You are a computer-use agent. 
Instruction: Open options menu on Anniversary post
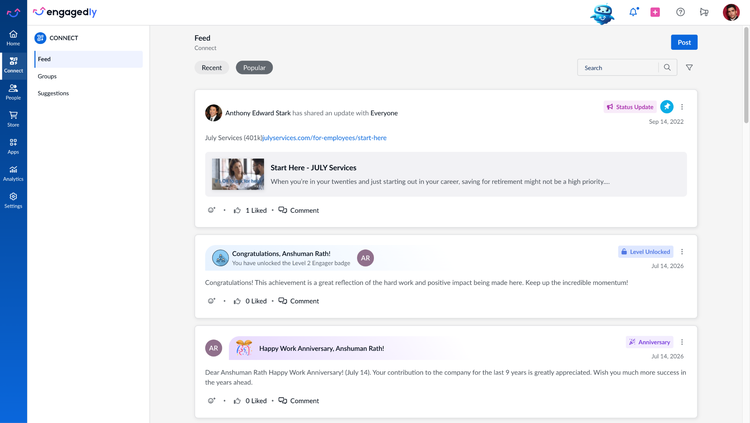click(x=682, y=342)
